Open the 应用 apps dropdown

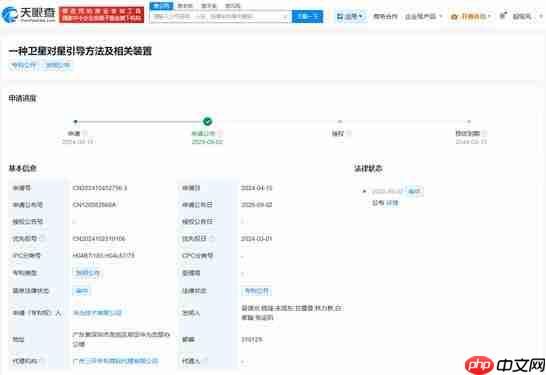coord(350,16)
